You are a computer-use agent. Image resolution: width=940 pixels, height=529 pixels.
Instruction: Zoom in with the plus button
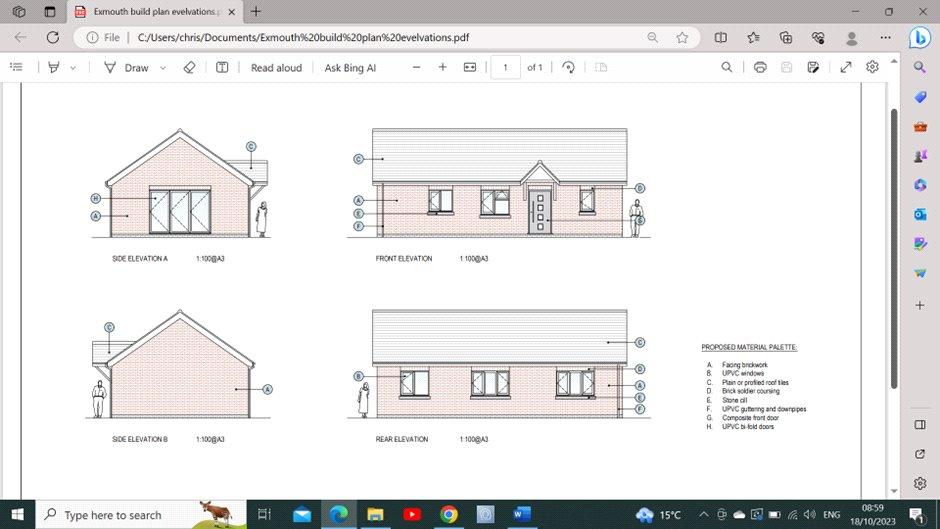443,67
